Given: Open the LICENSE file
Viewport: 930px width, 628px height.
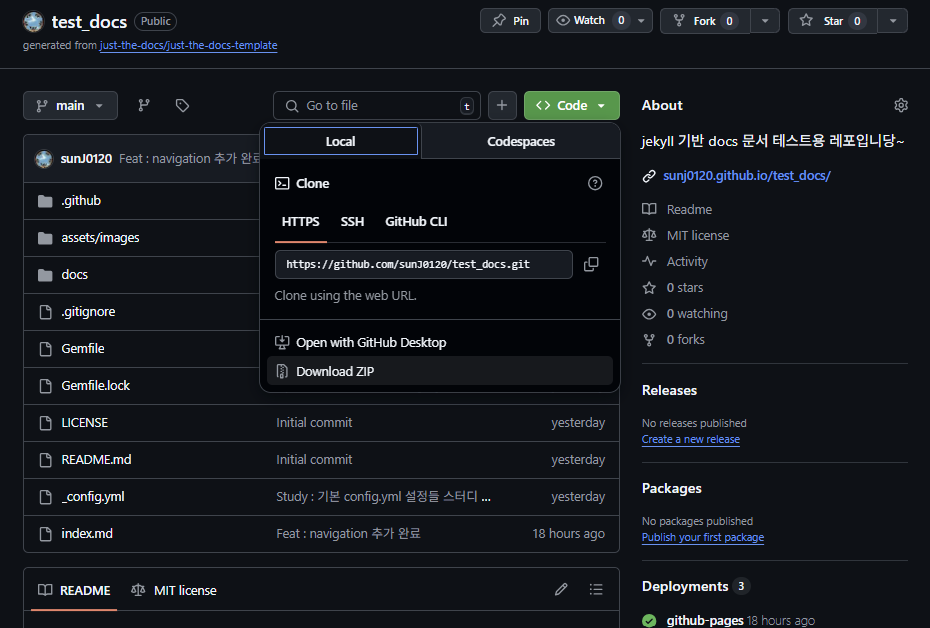Looking at the screenshot, I should click(85, 423).
